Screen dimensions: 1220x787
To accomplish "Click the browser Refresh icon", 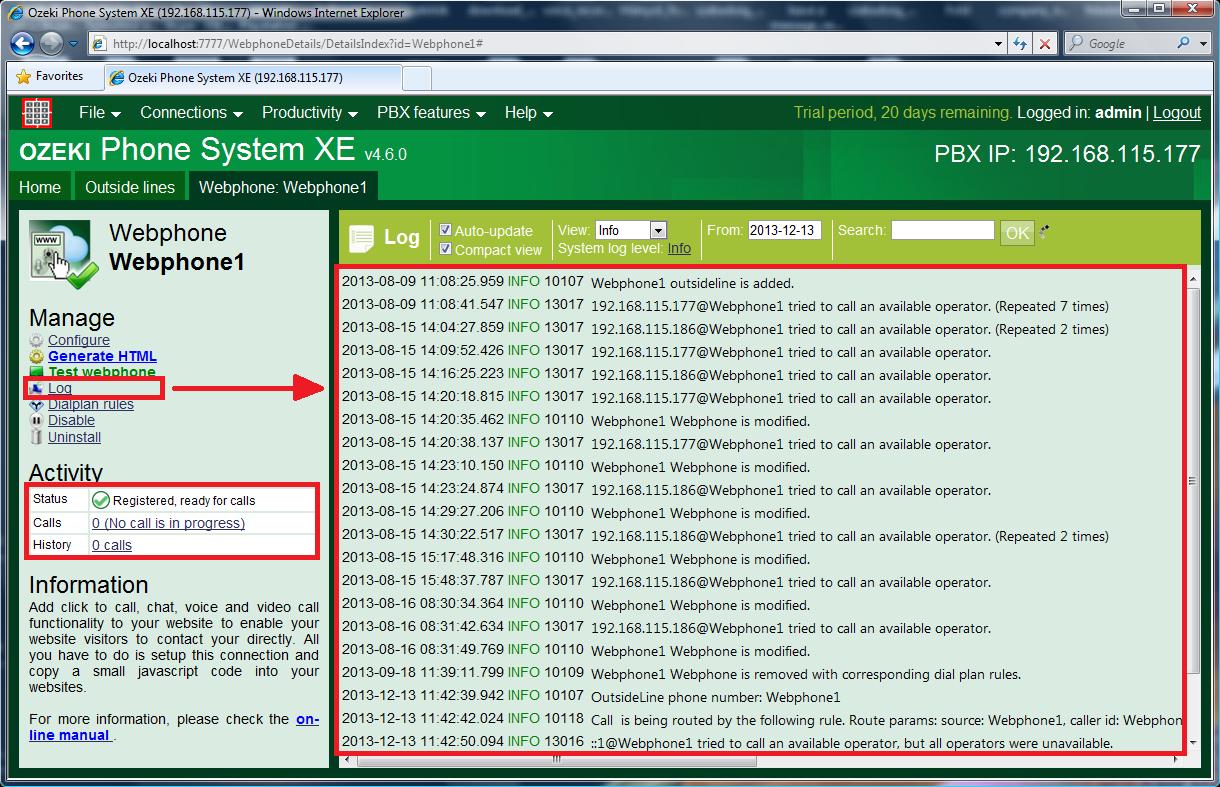I will (x=1020, y=44).
